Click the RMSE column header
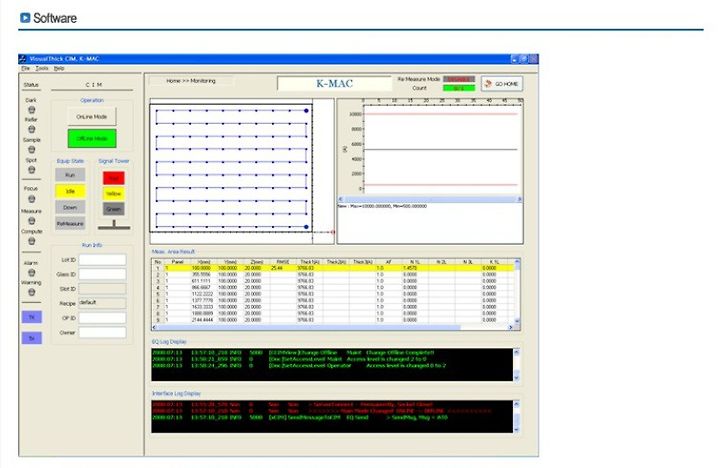 coord(283,262)
